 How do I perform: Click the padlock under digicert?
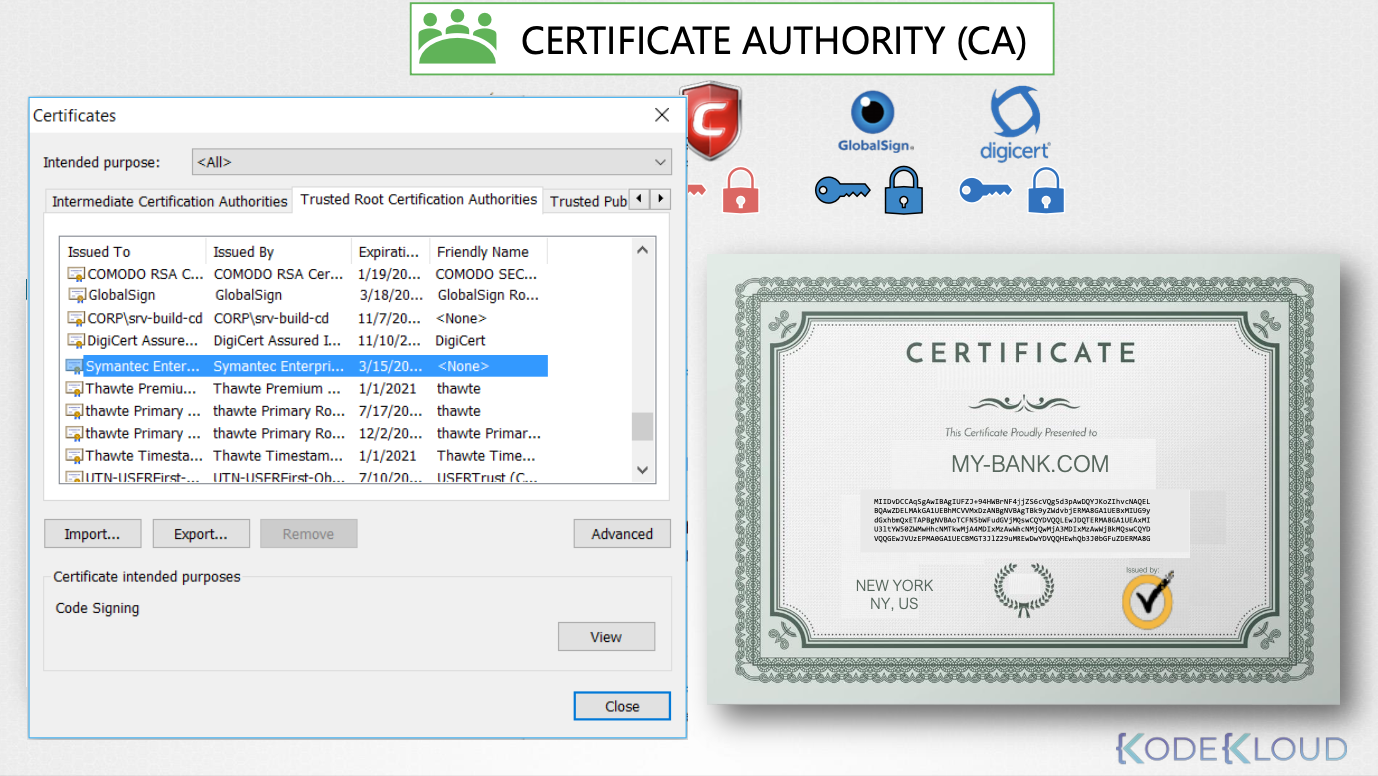point(1046,190)
